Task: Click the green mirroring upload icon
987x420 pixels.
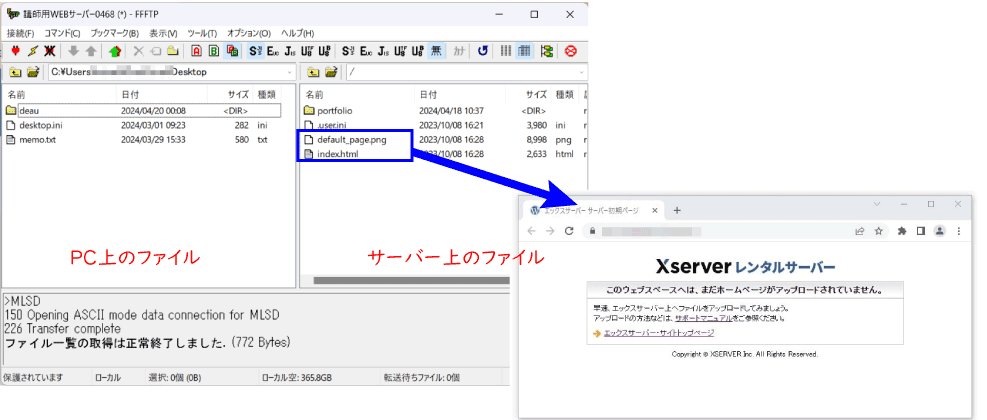Action: [116, 51]
